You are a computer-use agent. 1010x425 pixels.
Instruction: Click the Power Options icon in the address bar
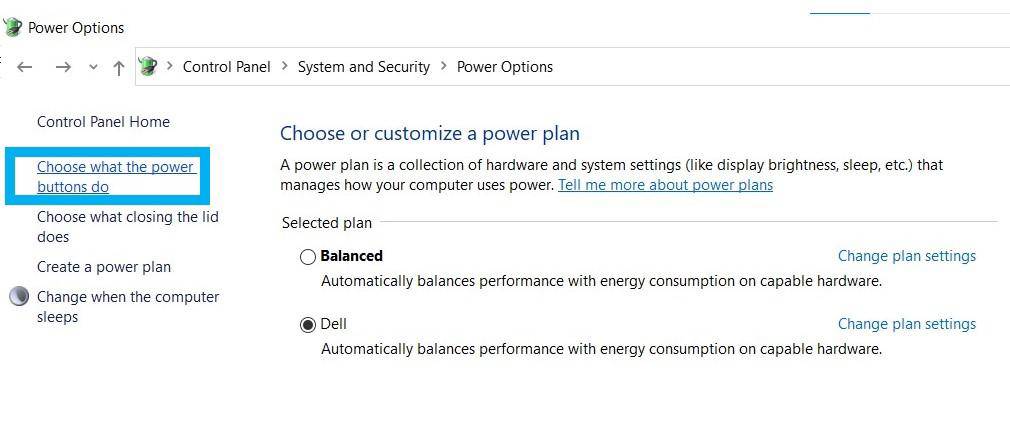(x=148, y=67)
